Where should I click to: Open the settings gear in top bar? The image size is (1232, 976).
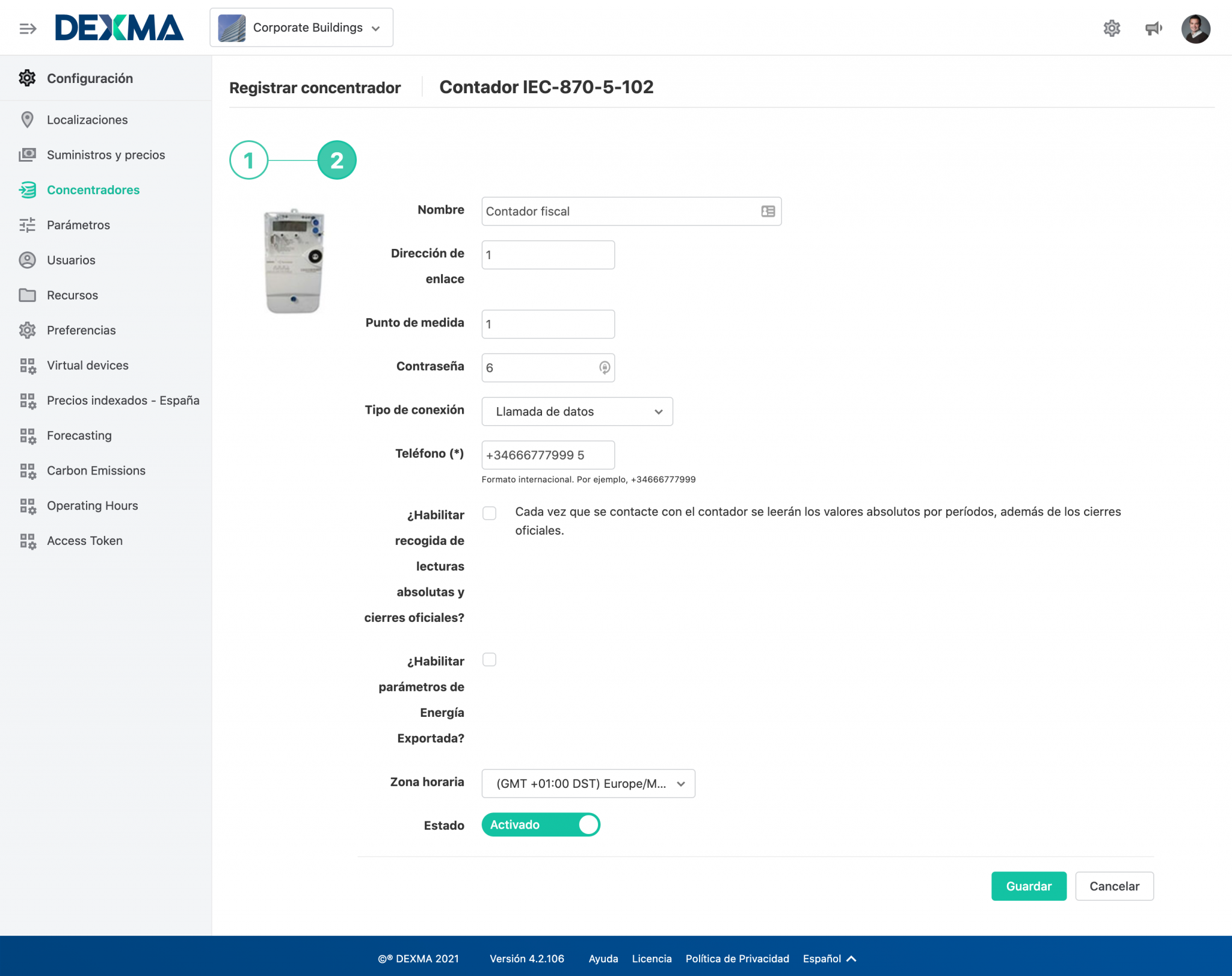pyautogui.click(x=1112, y=28)
